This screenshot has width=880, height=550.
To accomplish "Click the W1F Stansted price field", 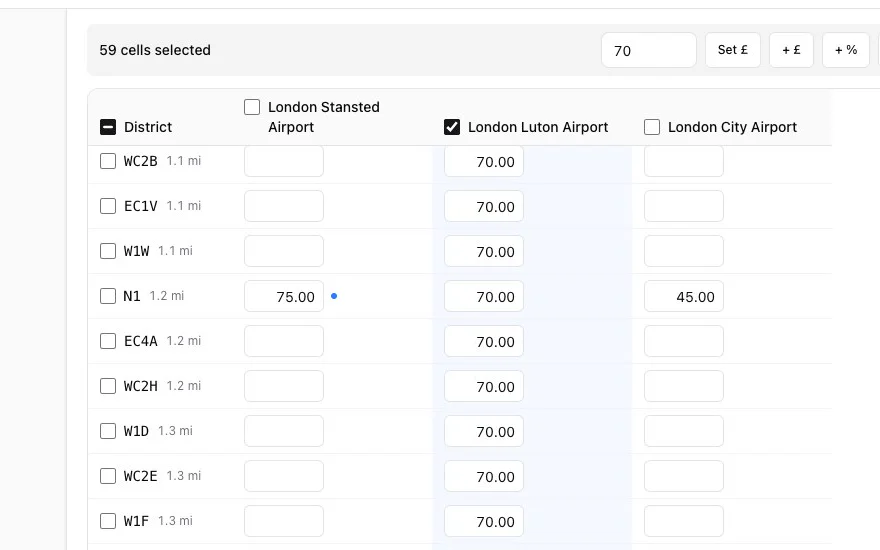I will [x=284, y=520].
